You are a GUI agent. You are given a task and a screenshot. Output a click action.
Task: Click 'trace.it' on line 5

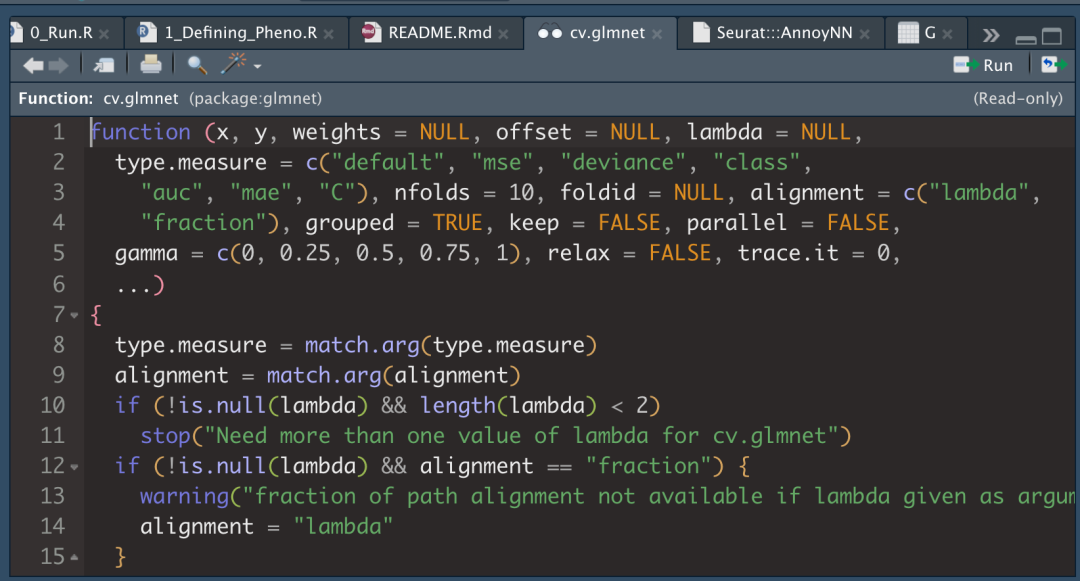788,253
